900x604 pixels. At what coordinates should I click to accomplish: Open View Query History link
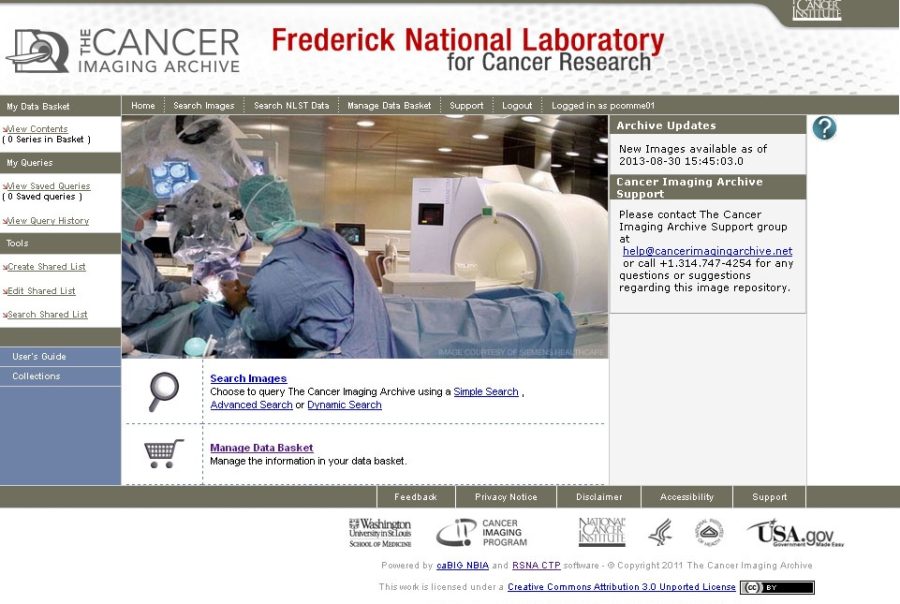(46, 221)
